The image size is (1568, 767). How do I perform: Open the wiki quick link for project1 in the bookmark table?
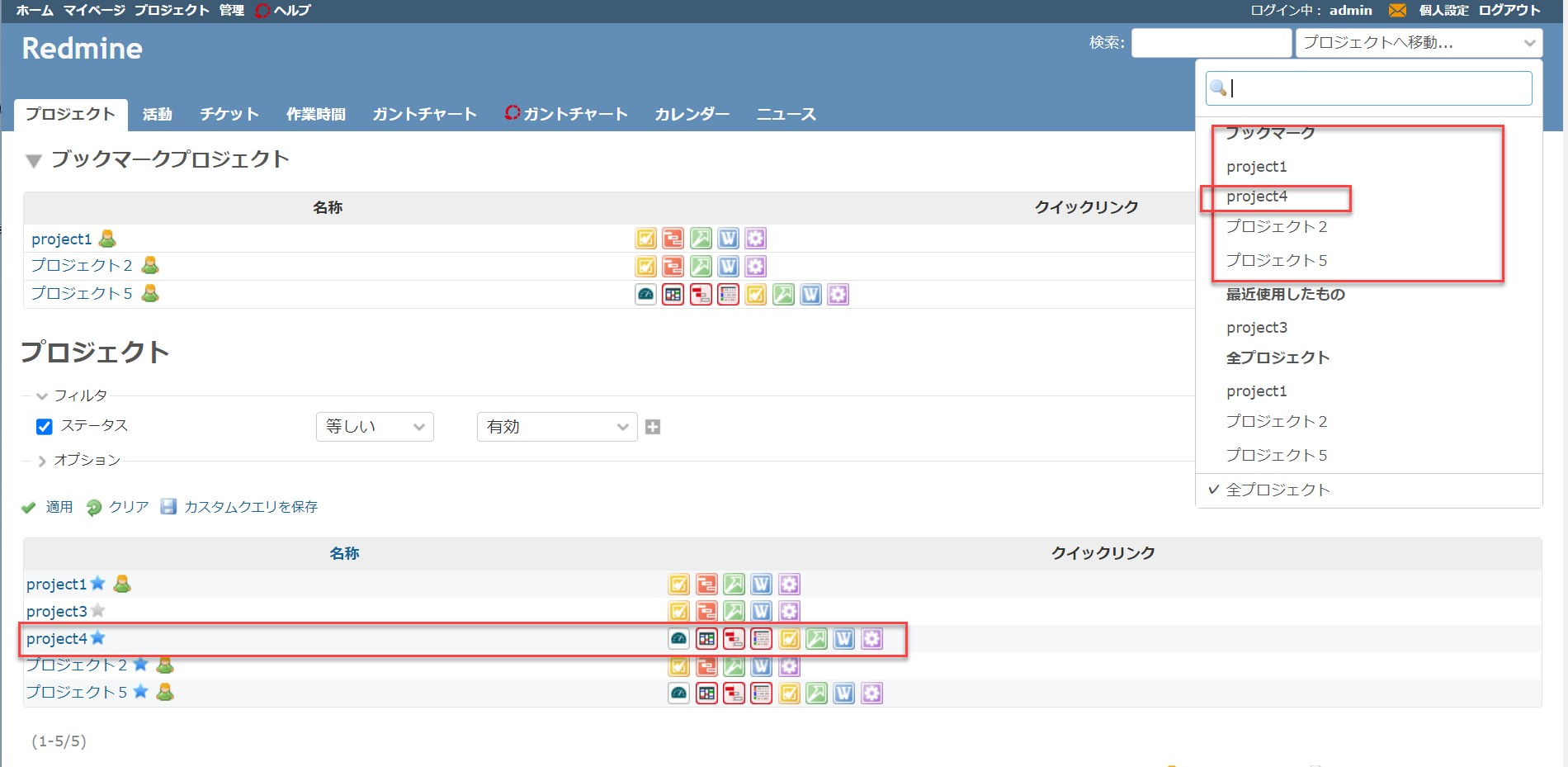coord(728,239)
